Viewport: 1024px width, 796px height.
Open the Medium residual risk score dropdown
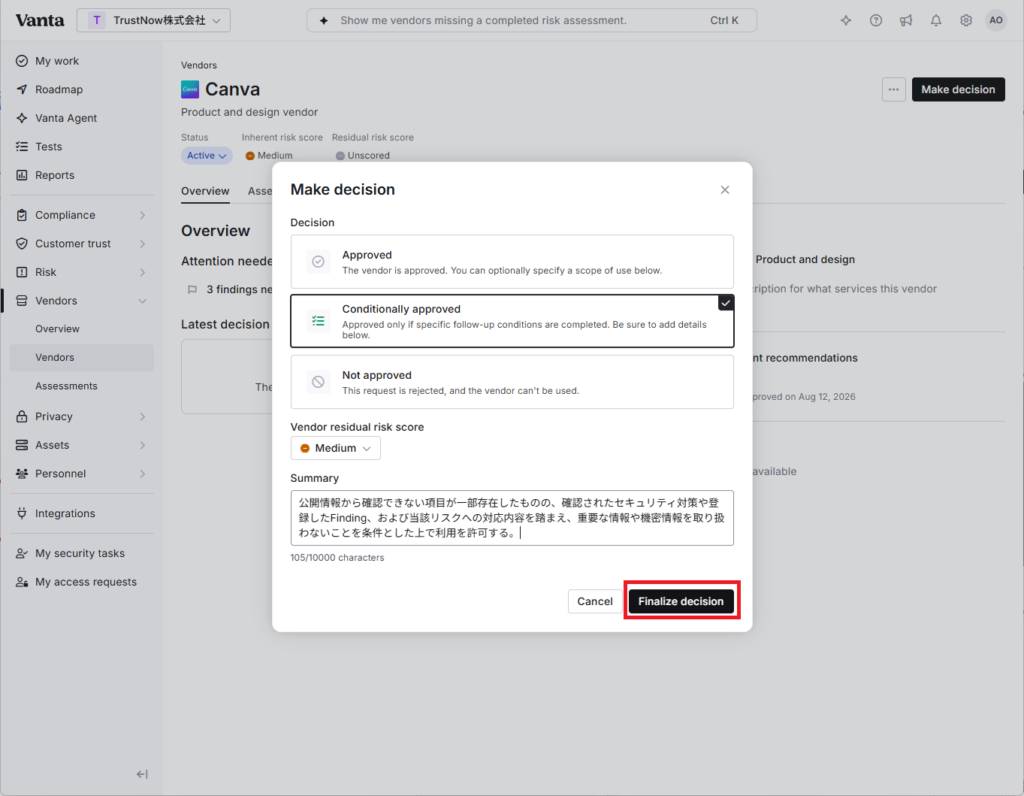coord(335,448)
